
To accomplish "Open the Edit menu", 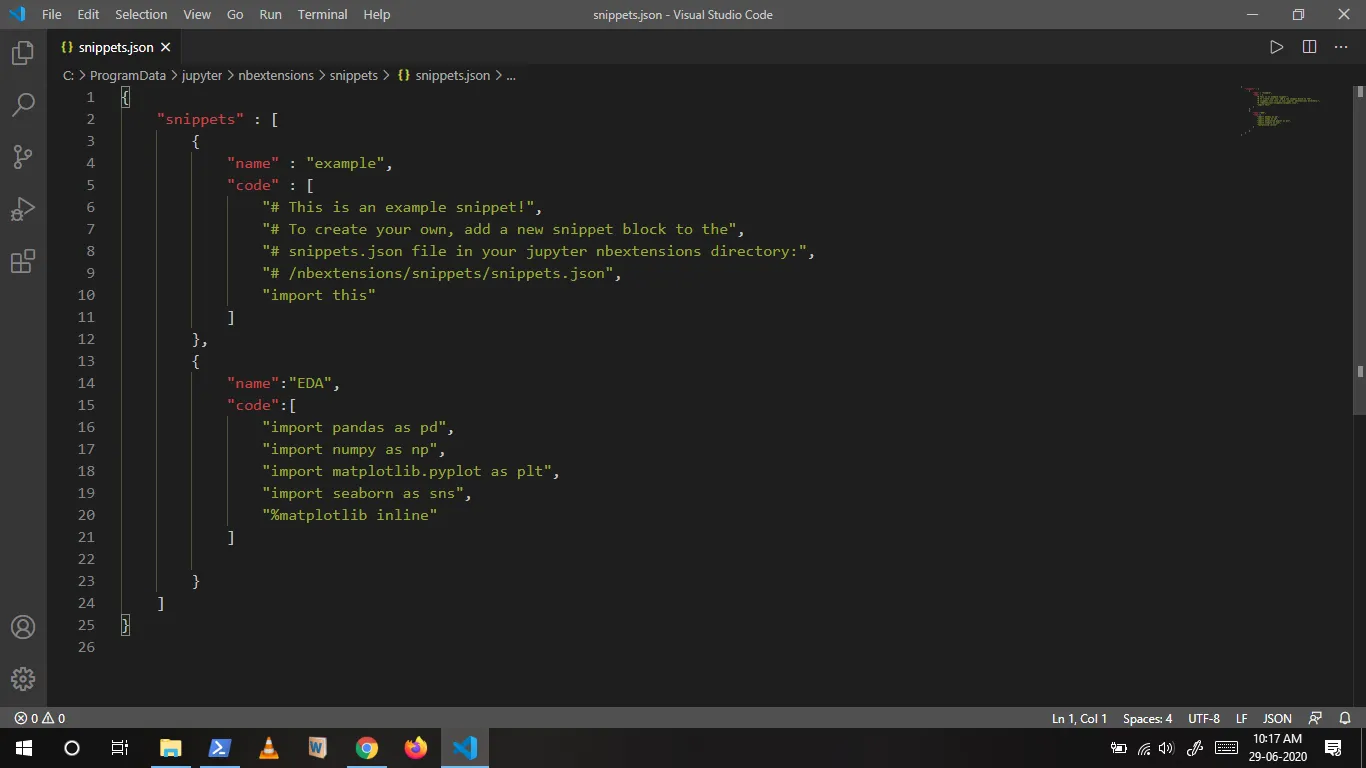I will click(x=88, y=14).
